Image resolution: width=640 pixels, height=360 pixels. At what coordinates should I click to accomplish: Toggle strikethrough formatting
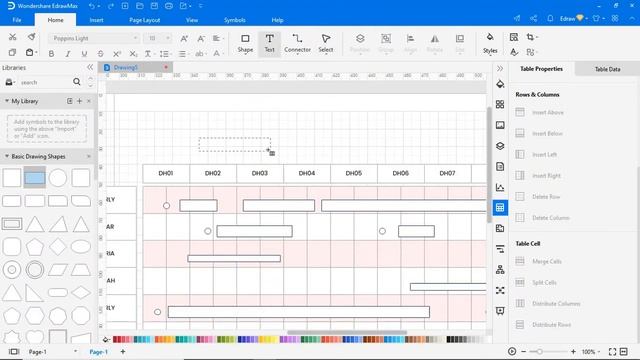coord(100,53)
